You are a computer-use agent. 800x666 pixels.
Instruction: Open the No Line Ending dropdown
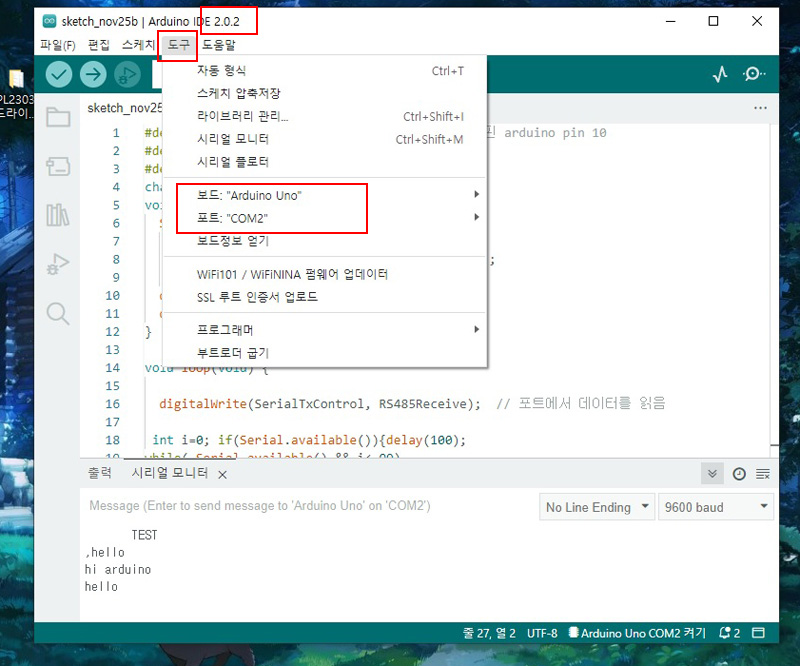(597, 507)
